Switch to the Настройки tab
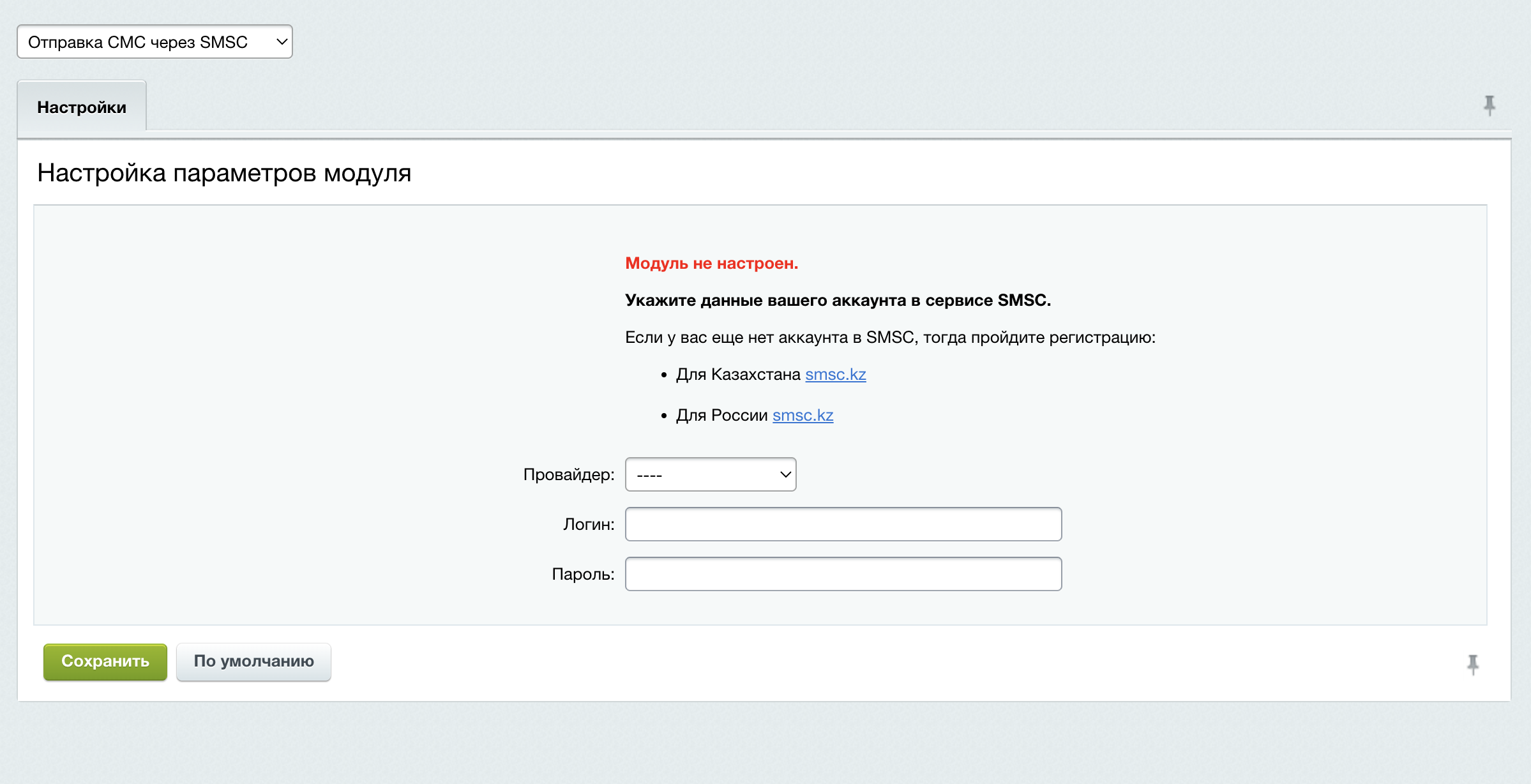 tap(82, 107)
